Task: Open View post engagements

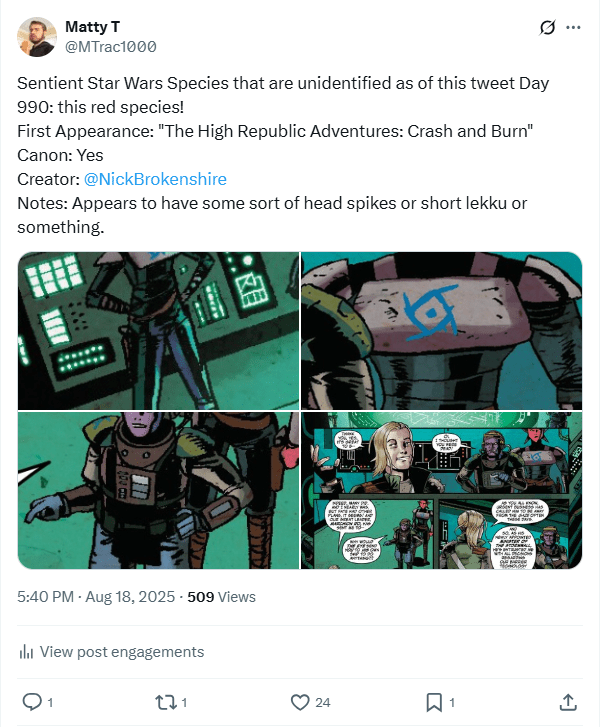Action: [x=122, y=652]
